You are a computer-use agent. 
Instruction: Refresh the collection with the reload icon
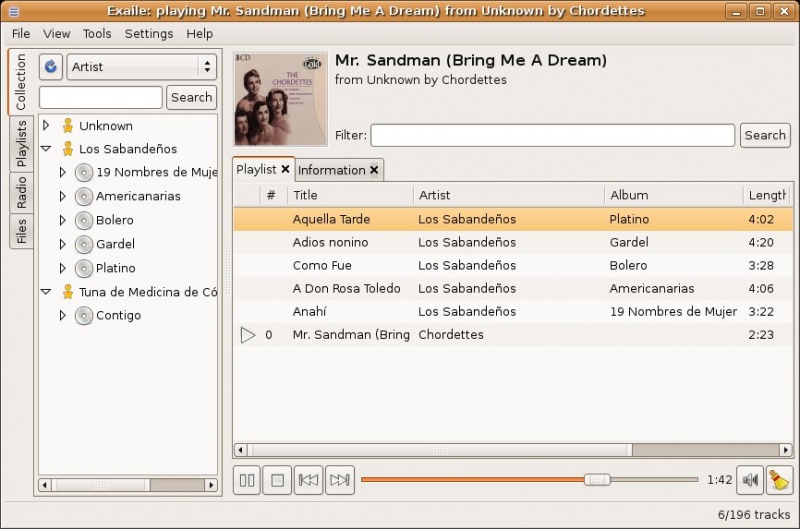point(51,67)
